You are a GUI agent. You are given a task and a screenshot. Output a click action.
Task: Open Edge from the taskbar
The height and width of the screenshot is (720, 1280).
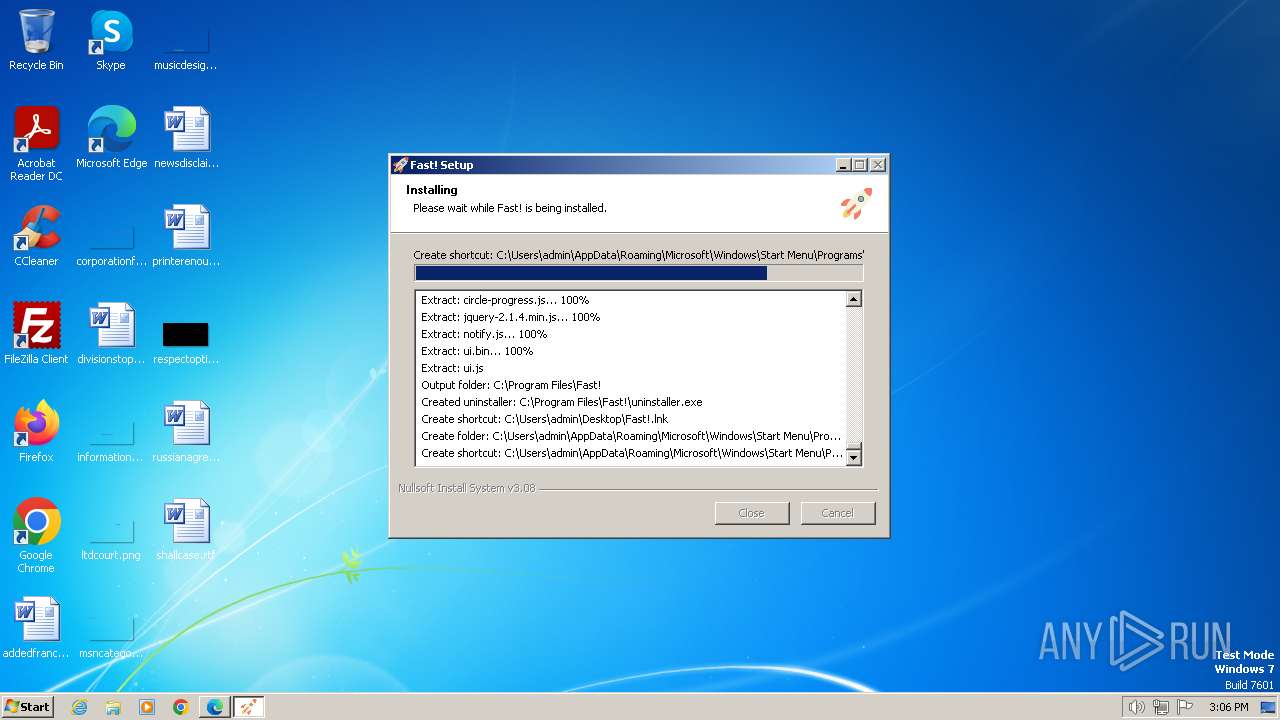coord(215,707)
